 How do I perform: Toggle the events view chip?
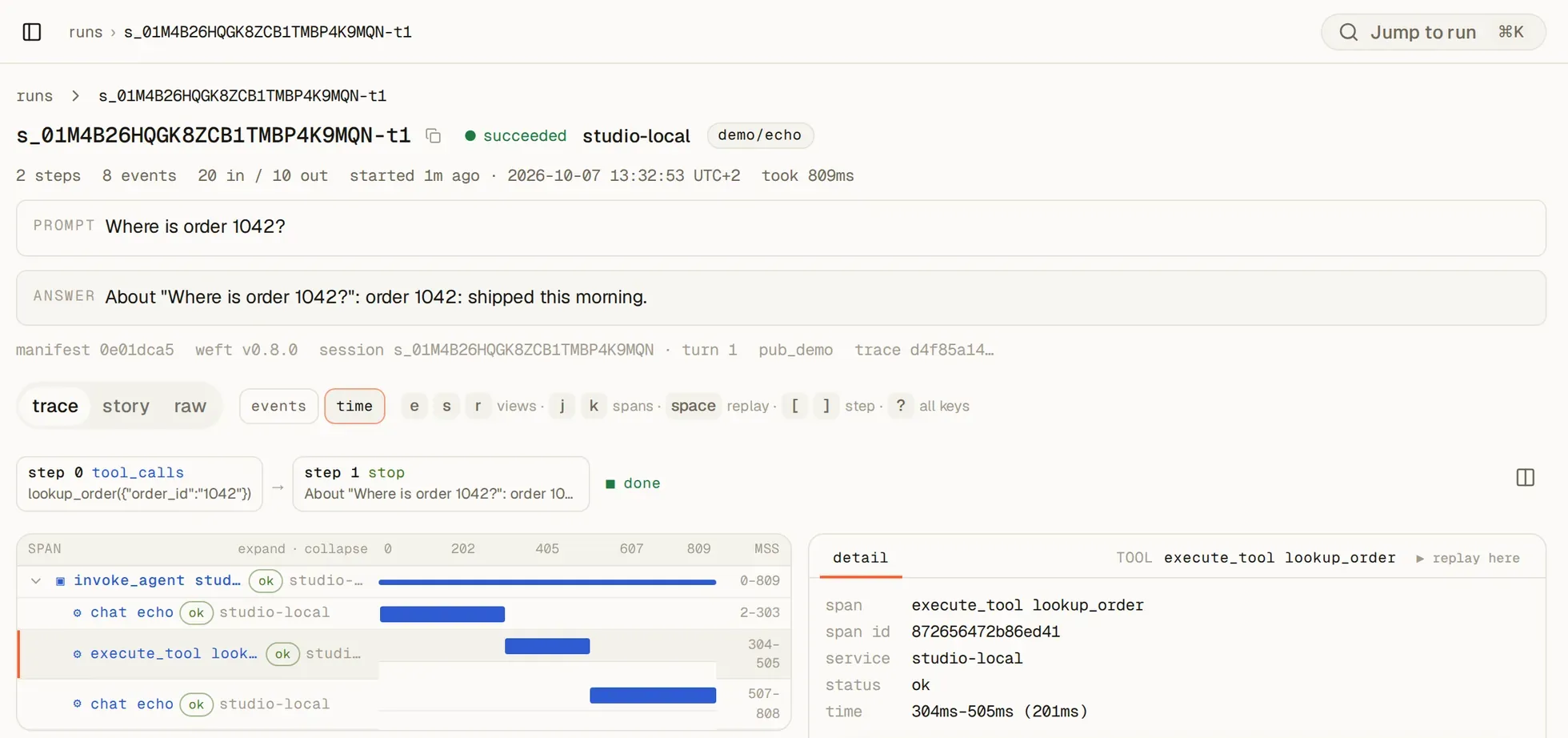coord(278,406)
